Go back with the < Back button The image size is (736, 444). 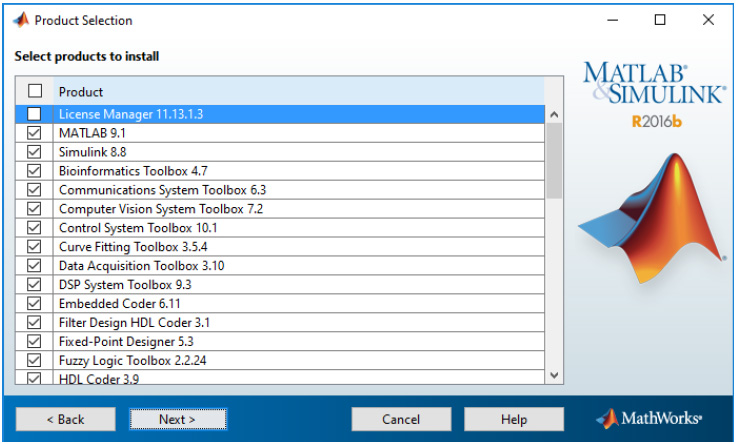65,419
